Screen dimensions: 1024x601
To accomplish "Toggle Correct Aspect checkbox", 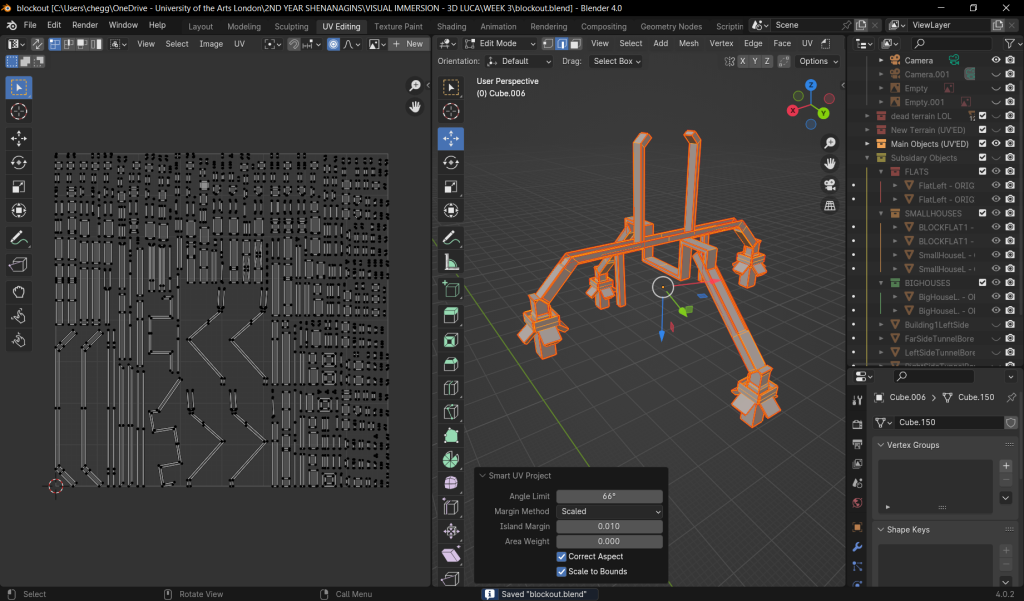I will (x=561, y=557).
